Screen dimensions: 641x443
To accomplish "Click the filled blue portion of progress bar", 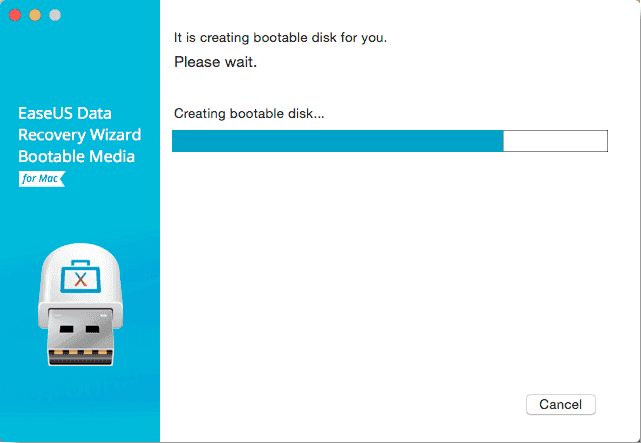I will pyautogui.click(x=338, y=141).
